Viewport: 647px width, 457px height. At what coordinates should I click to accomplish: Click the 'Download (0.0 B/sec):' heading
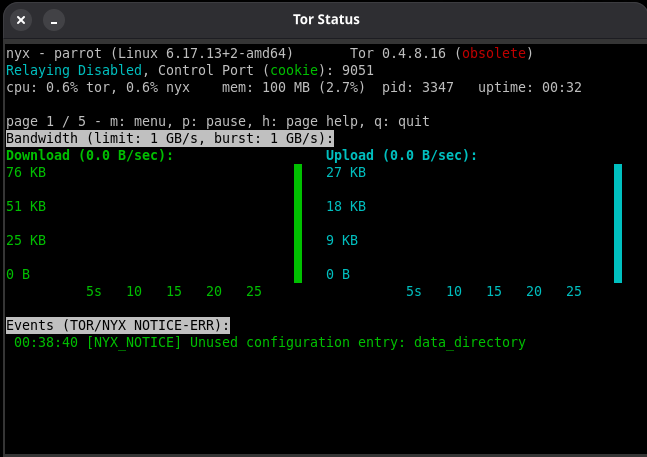(90, 155)
